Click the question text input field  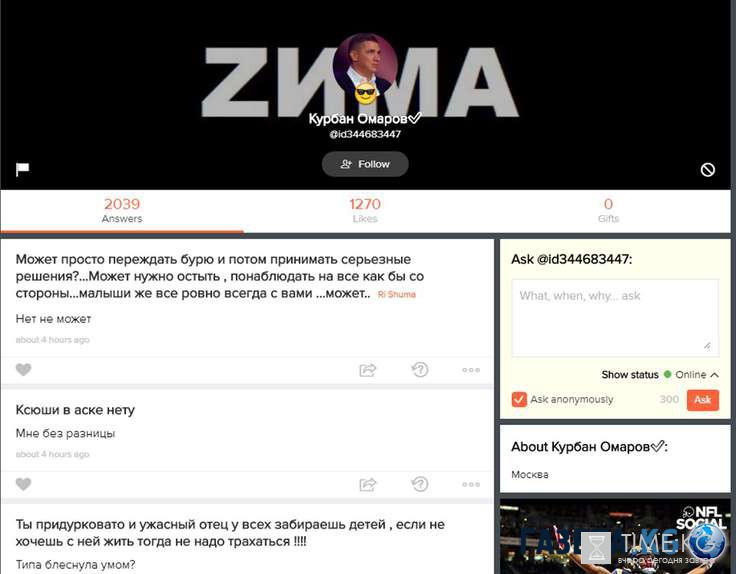tap(615, 318)
